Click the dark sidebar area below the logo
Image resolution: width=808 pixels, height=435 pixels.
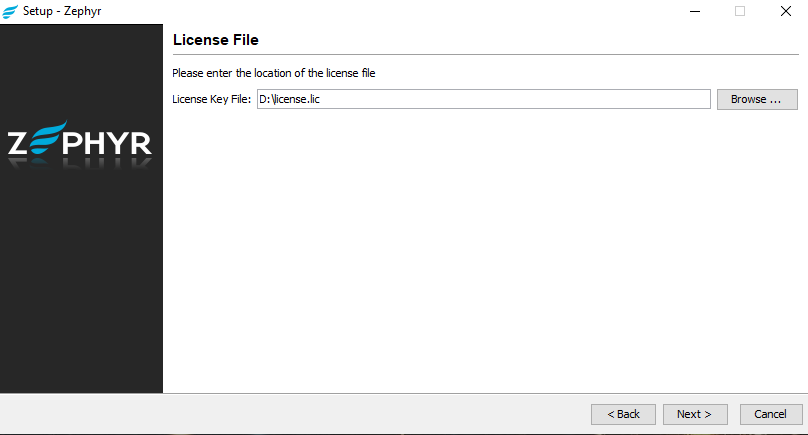point(81,290)
